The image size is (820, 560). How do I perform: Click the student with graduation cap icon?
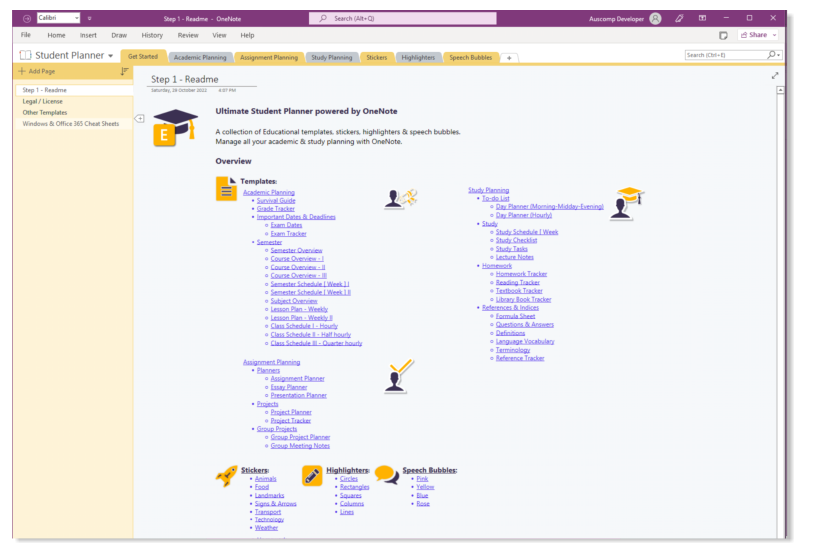pos(627,203)
